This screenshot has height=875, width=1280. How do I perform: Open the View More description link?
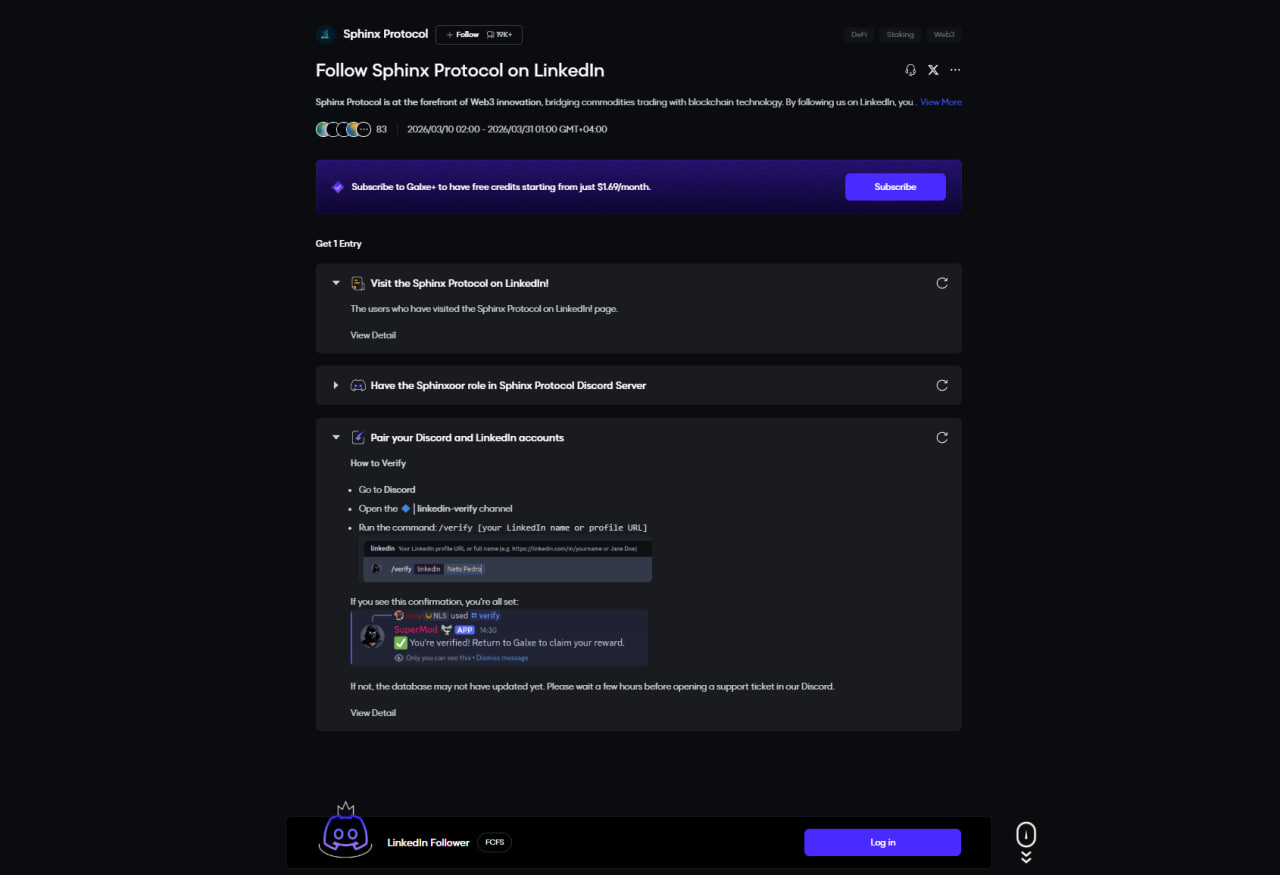(x=941, y=102)
